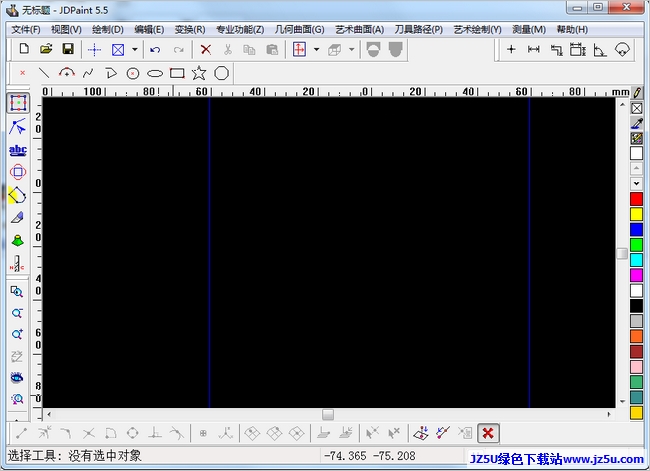The height and width of the screenshot is (471, 650).
Task: Click the right arrow of horizontal scrollbar
Action: tap(609, 414)
